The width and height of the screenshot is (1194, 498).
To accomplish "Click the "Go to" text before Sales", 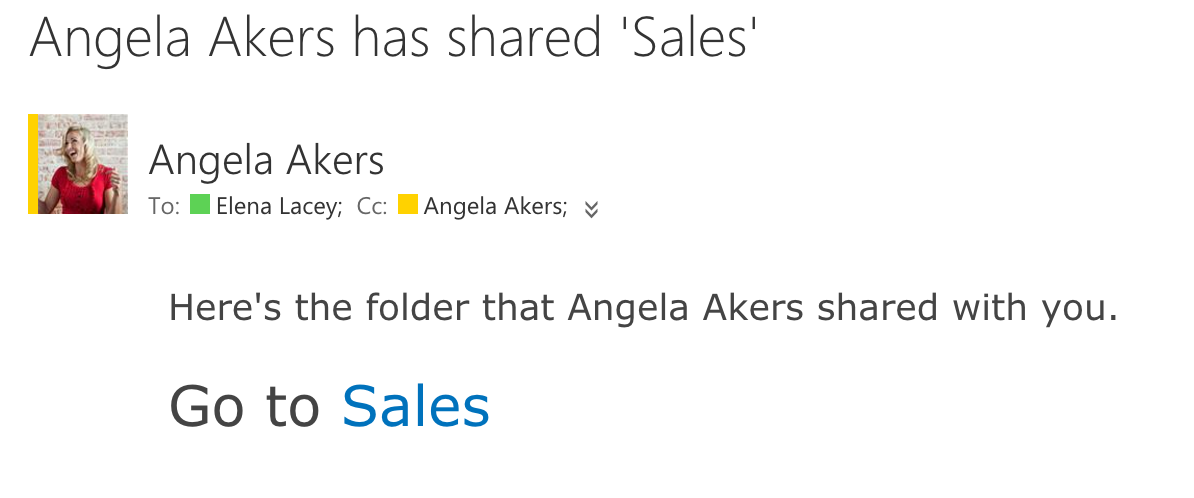I will 244,407.
